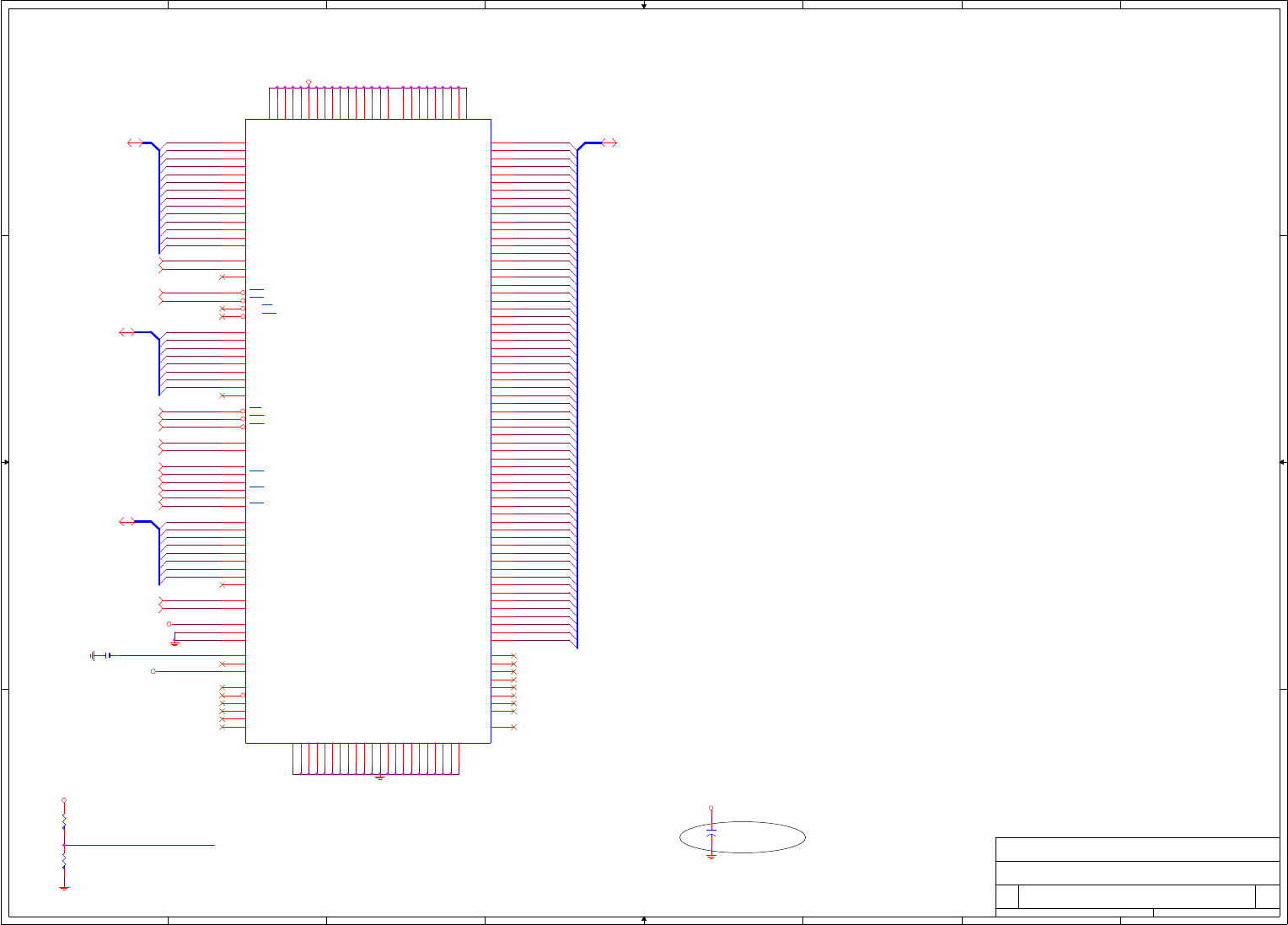Select the isolated lowest no-connect mark right of IC
This screenshot has width=1288, height=925.
(x=513, y=727)
